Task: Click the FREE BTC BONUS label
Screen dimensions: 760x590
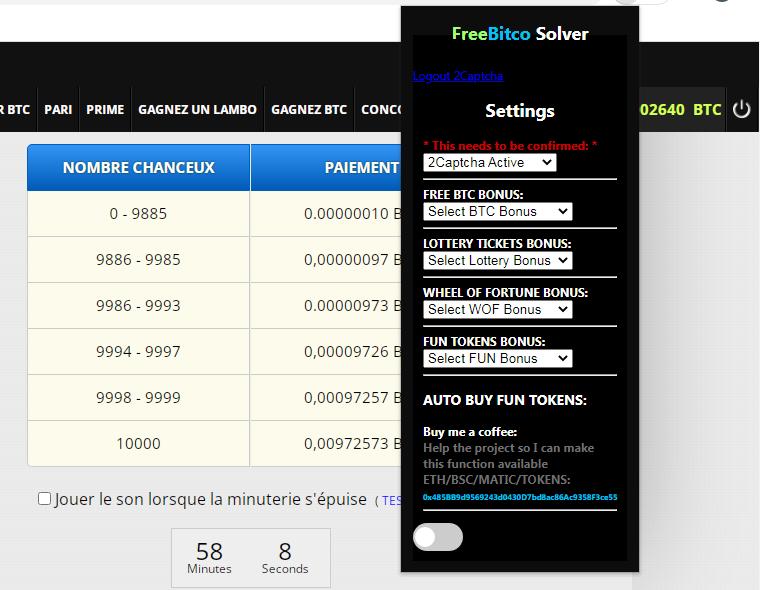Action: pos(473,194)
